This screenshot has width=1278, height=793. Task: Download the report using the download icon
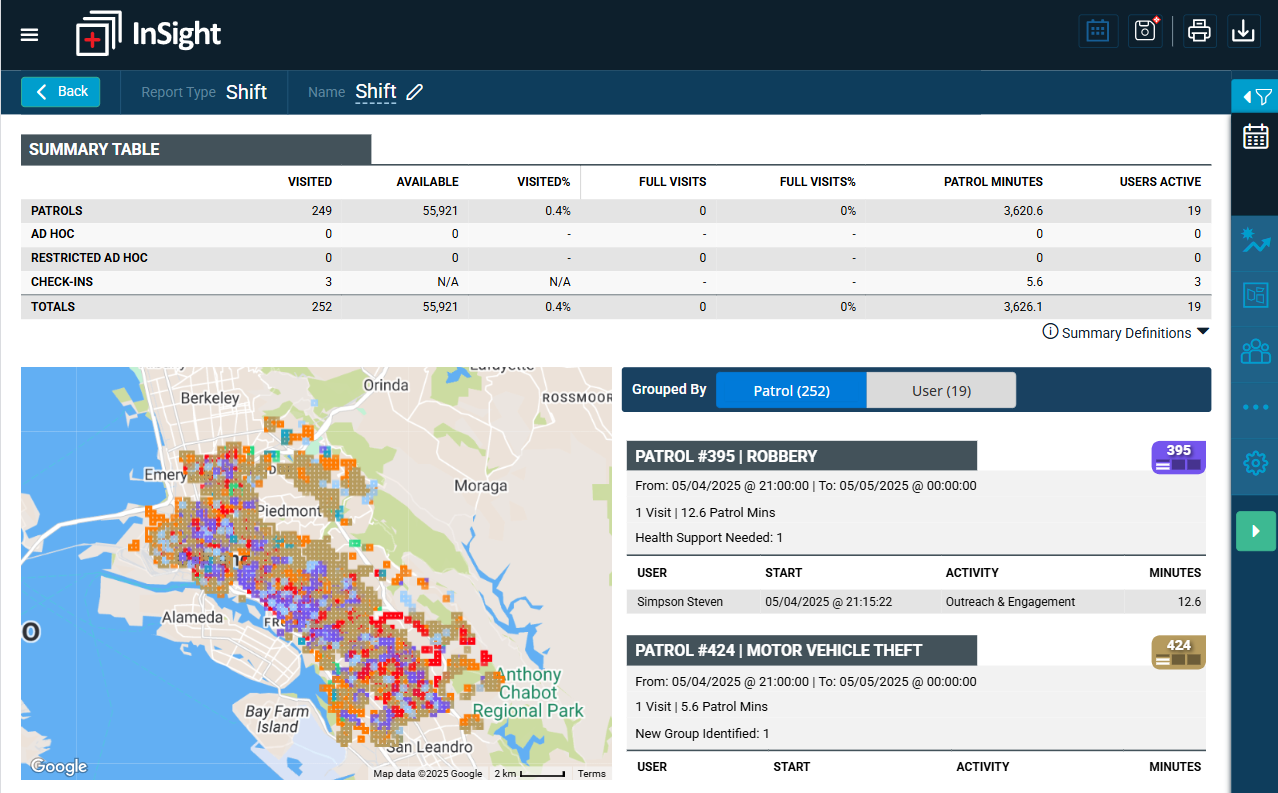1243,31
